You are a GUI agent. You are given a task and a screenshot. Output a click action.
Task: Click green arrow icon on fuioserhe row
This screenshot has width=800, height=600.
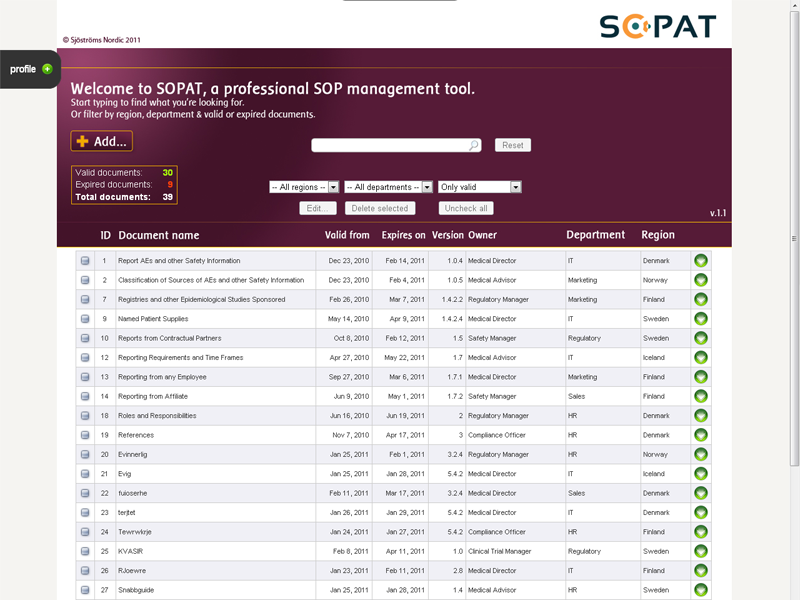[x=701, y=493]
